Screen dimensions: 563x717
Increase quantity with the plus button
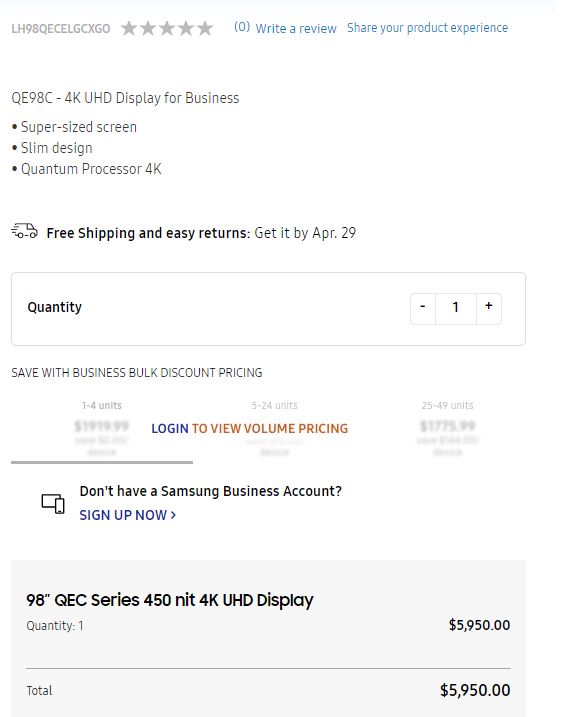click(x=489, y=309)
